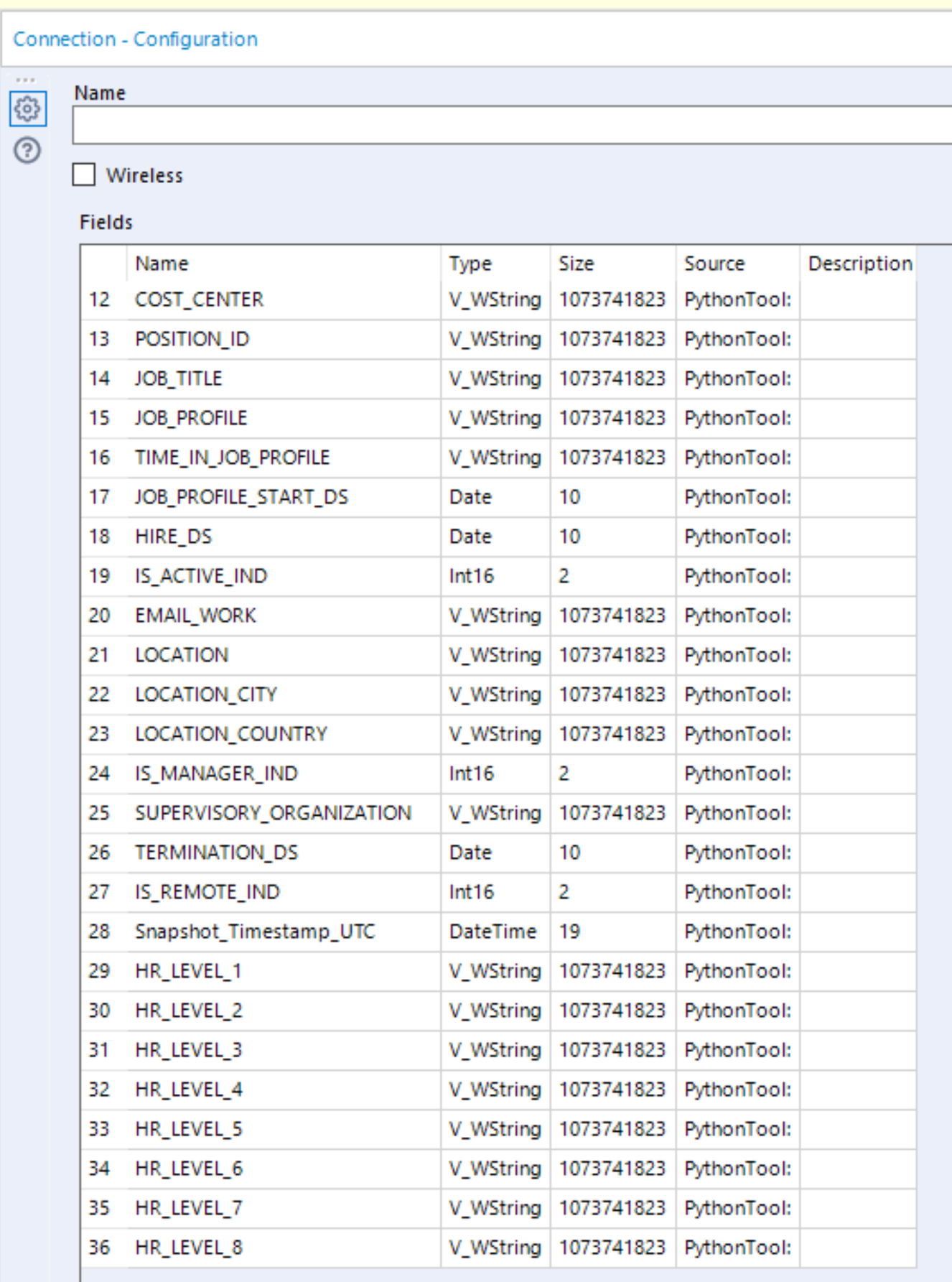The width and height of the screenshot is (952, 1282).
Task: Select the Snapshot_Timestamp_UTC field row
Action: [x=255, y=932]
